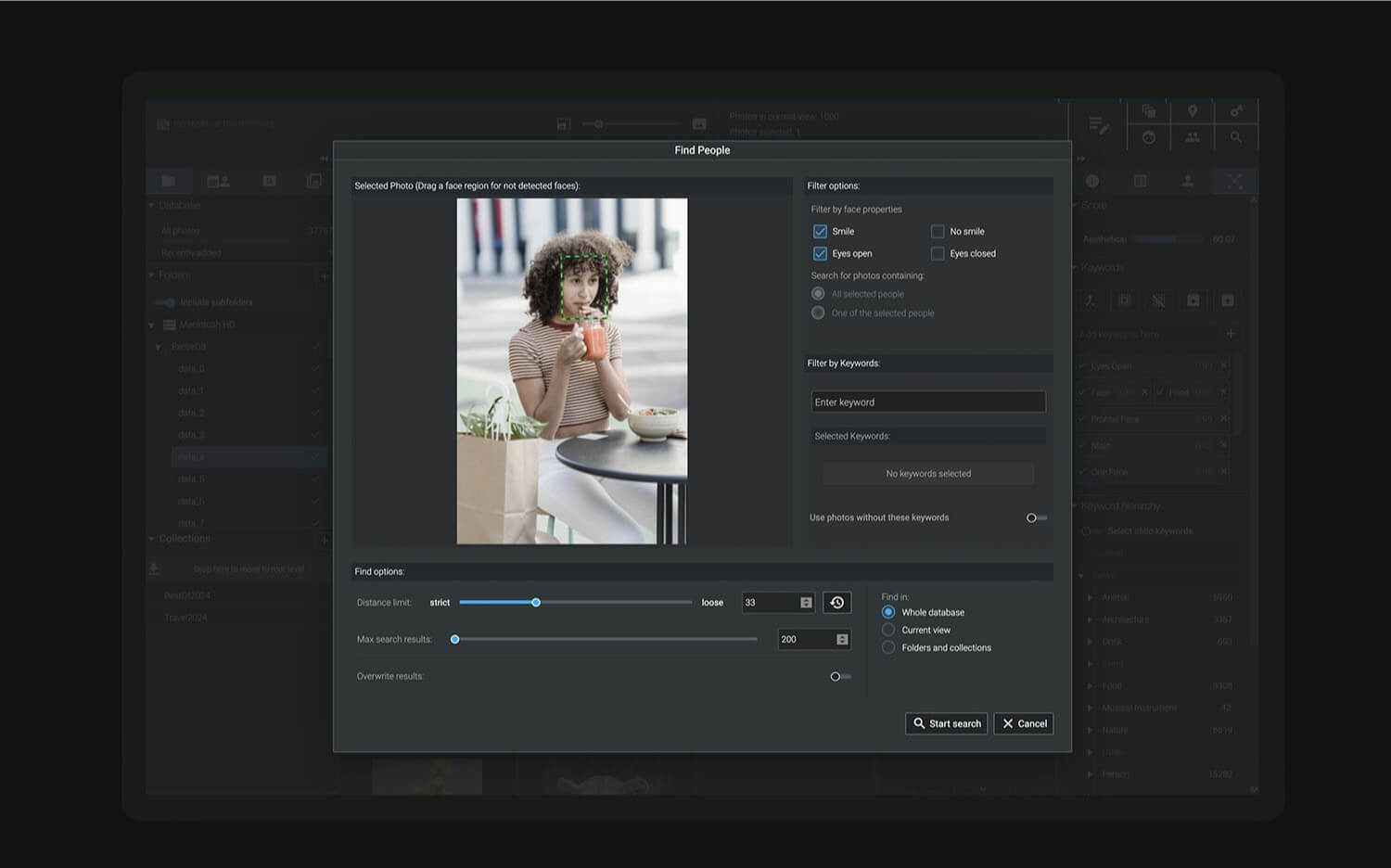Click the stepper beside max results 200
This screenshot has width=1391, height=868.
pyautogui.click(x=842, y=640)
